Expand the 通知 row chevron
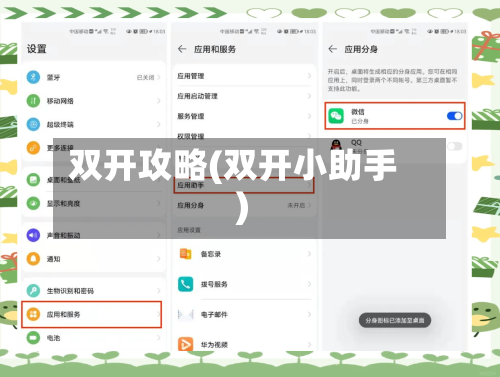500x377 pixels. pos(159,259)
